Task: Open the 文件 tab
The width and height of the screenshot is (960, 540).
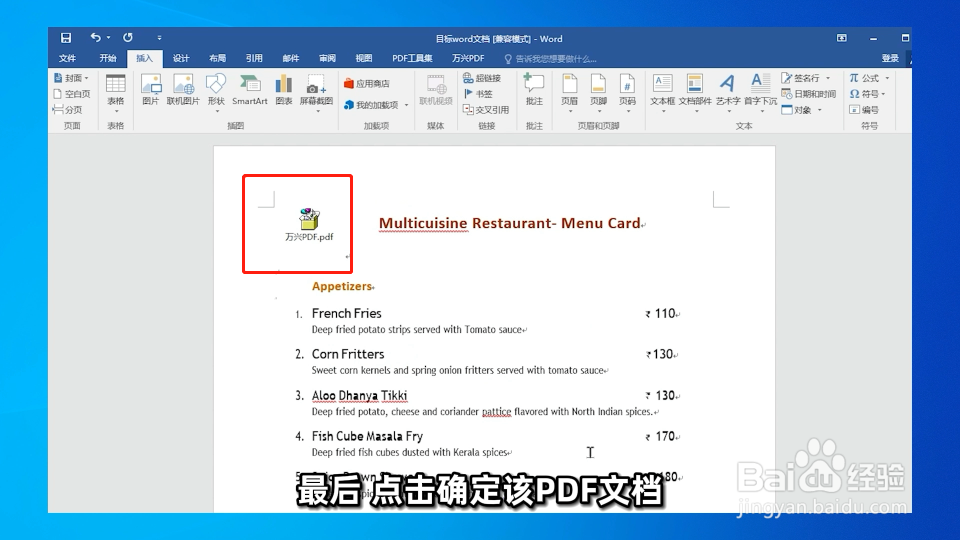Action: [x=67, y=59]
